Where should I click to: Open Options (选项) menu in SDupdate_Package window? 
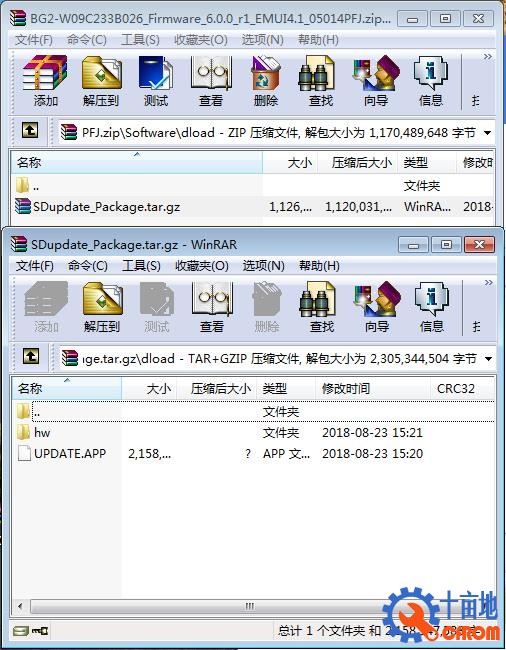tap(263, 266)
